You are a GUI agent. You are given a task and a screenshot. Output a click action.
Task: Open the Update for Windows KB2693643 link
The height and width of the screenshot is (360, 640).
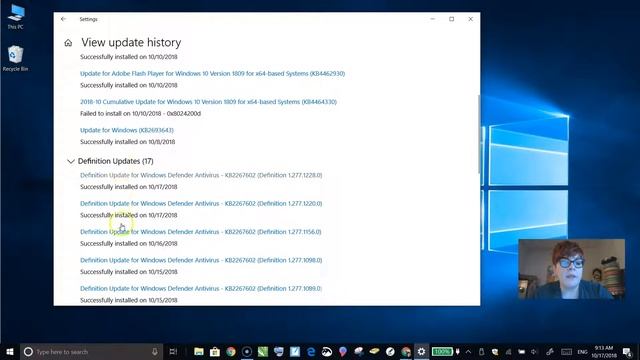[127, 130]
